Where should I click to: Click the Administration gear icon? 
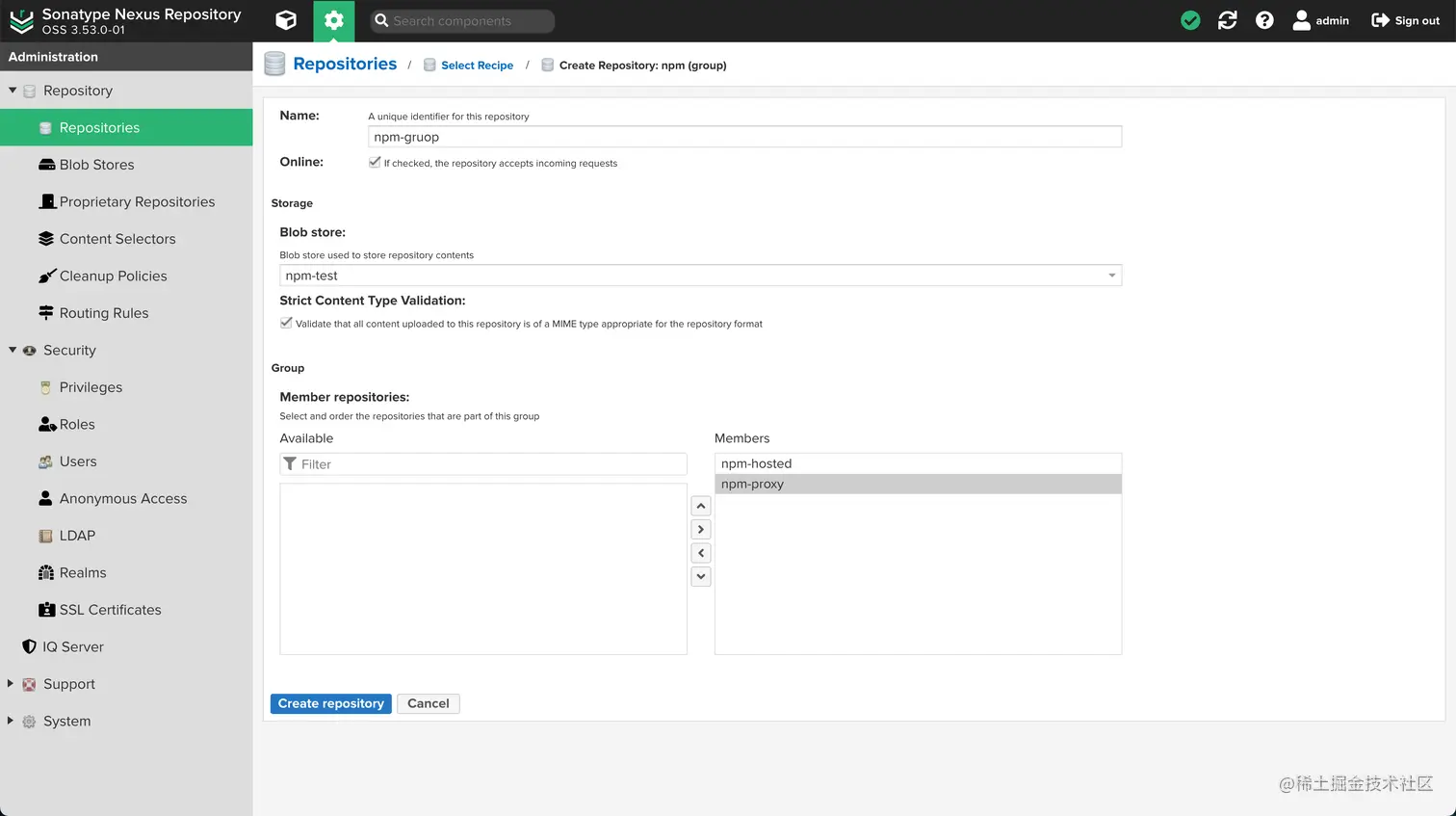pos(333,20)
